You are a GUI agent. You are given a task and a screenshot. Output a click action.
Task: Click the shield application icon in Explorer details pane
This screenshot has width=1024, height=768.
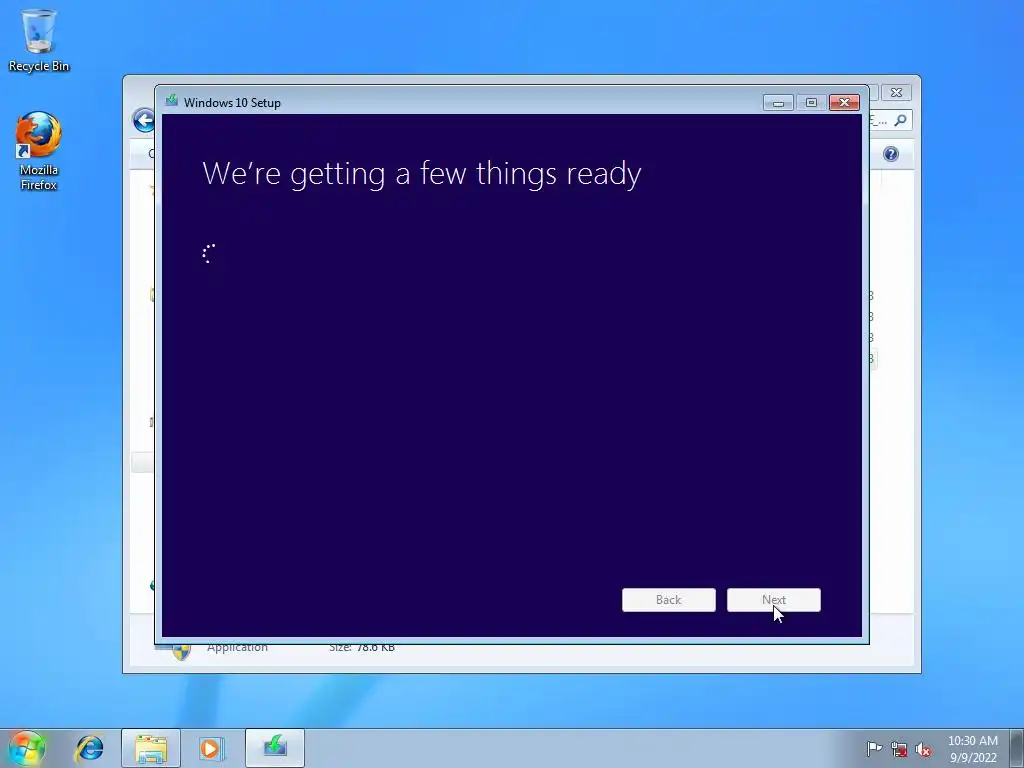(181, 651)
